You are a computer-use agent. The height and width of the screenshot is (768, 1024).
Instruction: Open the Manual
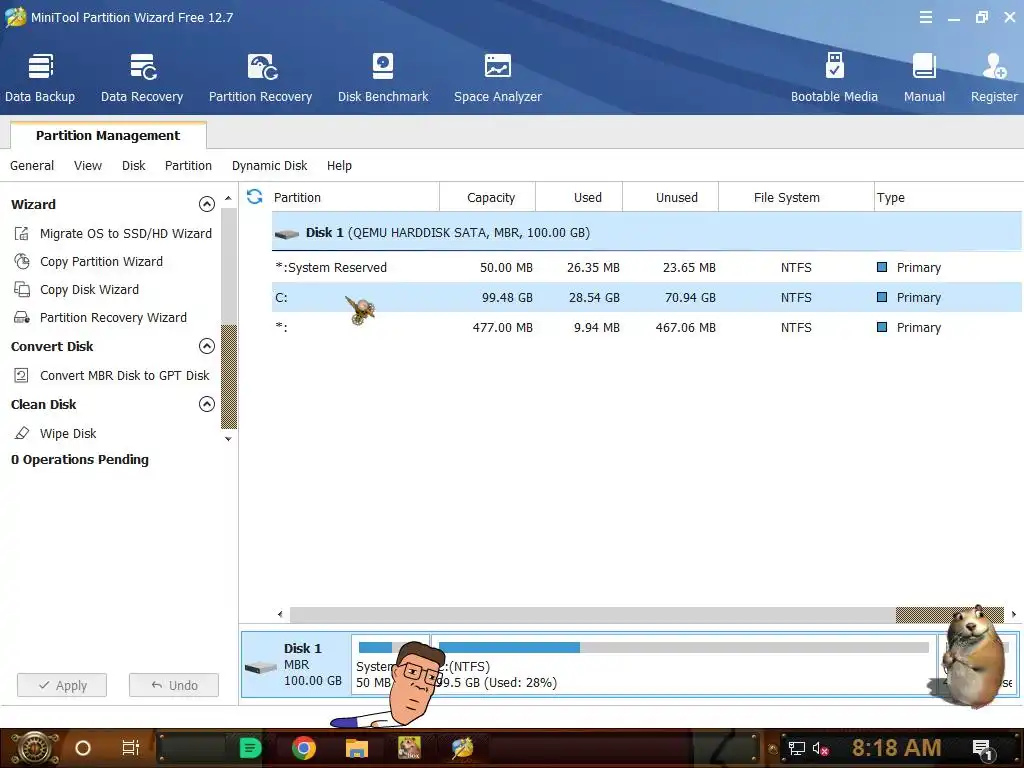click(x=924, y=78)
